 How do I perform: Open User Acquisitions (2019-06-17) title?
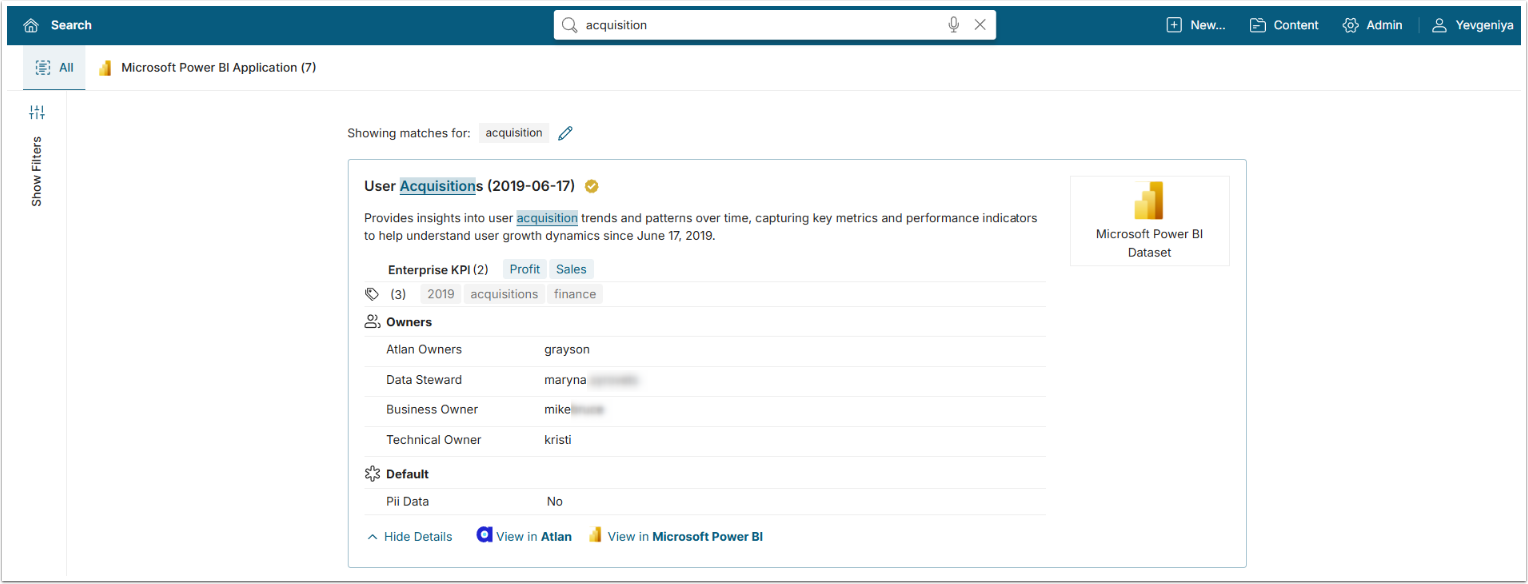[x=469, y=186]
